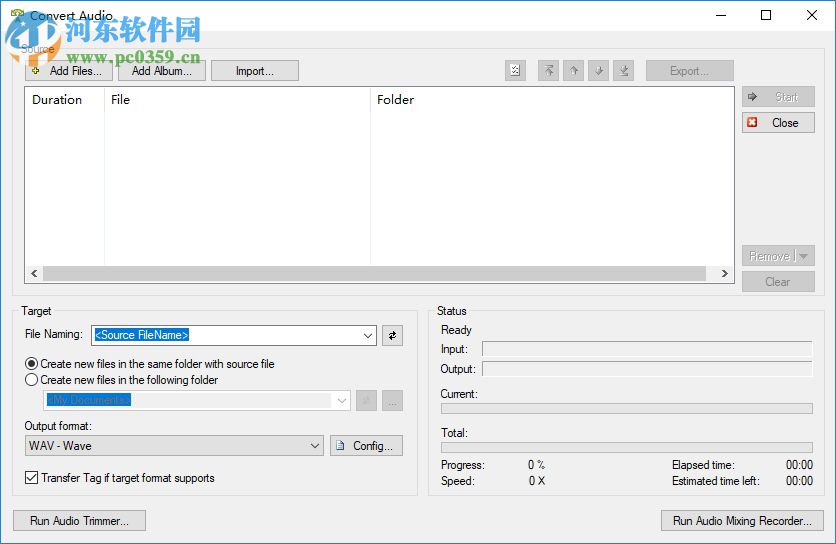This screenshot has width=836, height=544.
Task: Move selected file up one position
Action: (x=574, y=70)
